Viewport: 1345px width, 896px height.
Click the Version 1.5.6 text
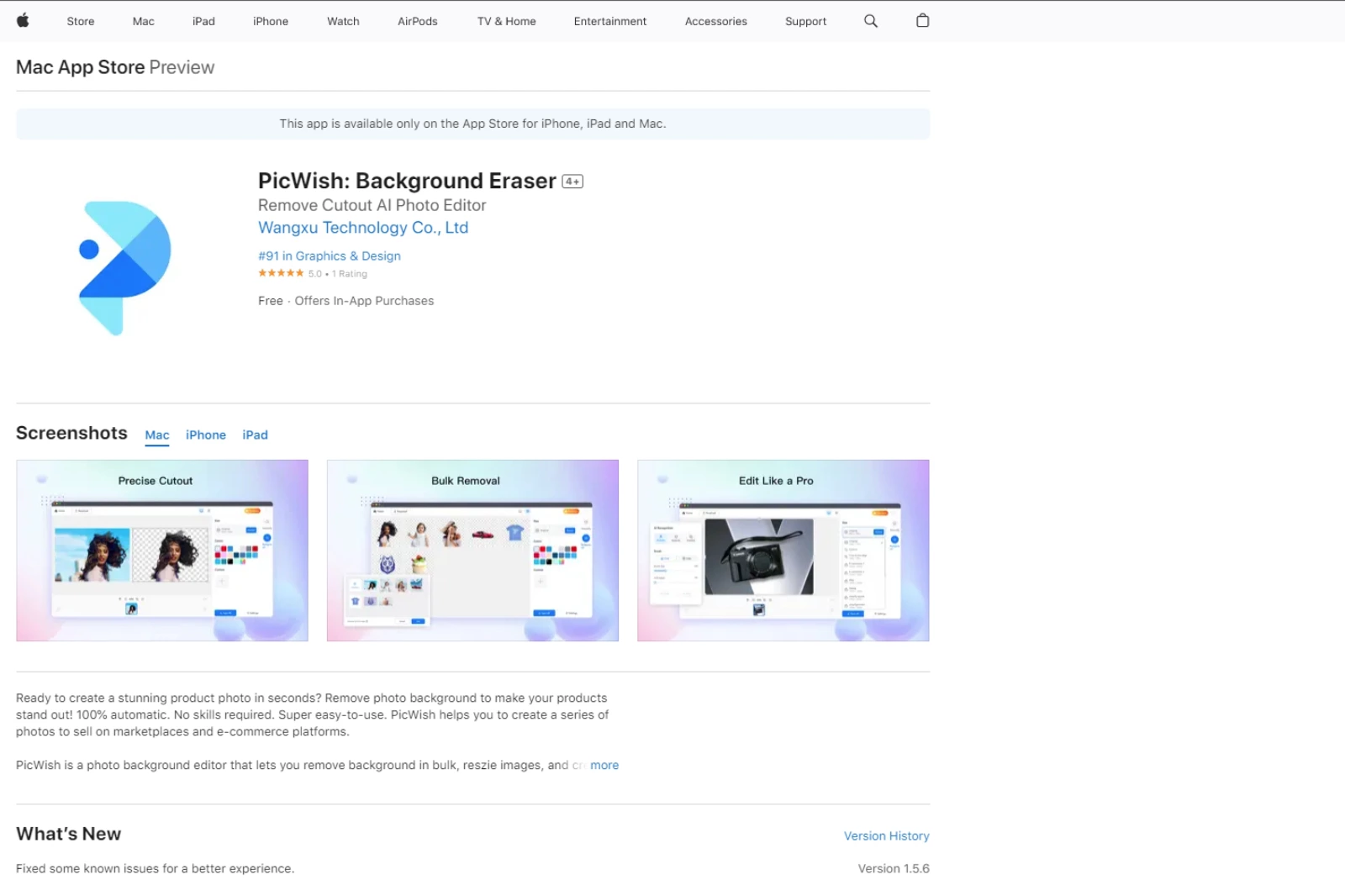(894, 869)
